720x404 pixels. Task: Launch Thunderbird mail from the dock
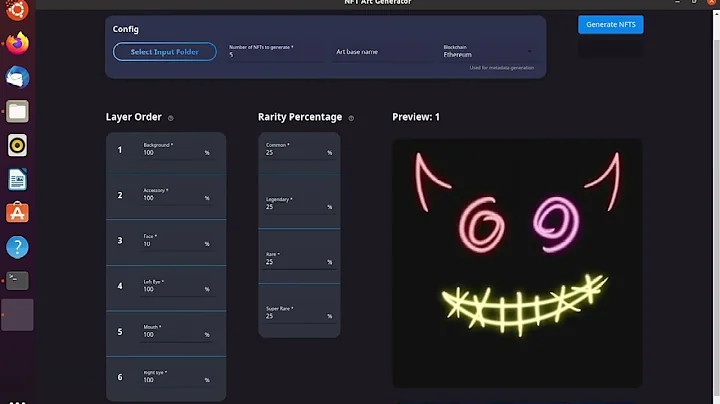[17, 77]
